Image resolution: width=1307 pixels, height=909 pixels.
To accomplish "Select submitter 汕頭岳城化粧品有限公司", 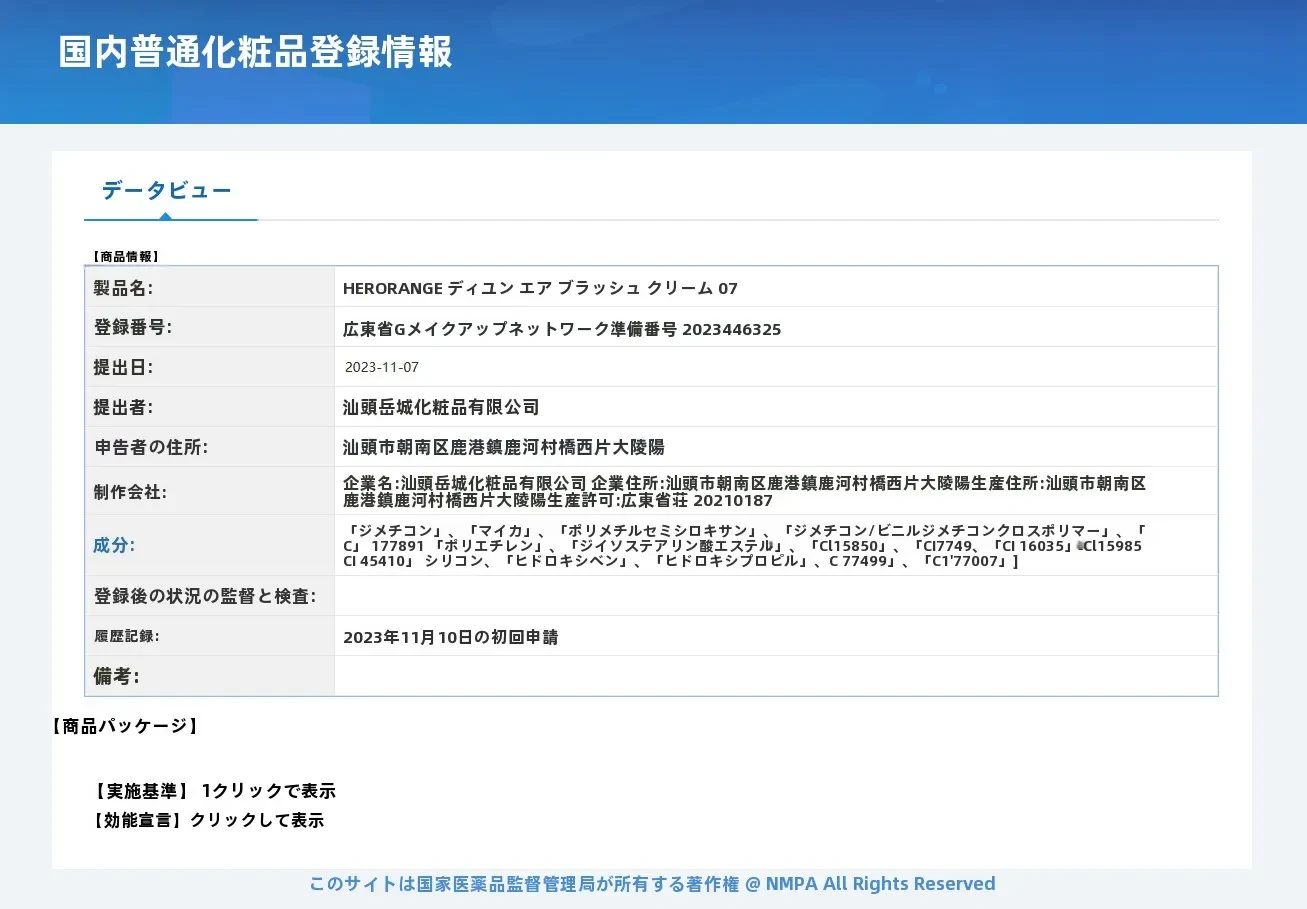I will (441, 407).
